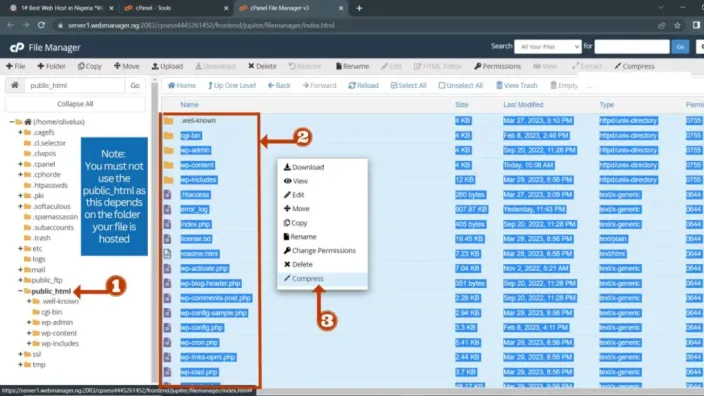Image resolution: width=704 pixels, height=396 pixels.
Task: Open the All Your Files search dropdown
Action: click(x=548, y=47)
